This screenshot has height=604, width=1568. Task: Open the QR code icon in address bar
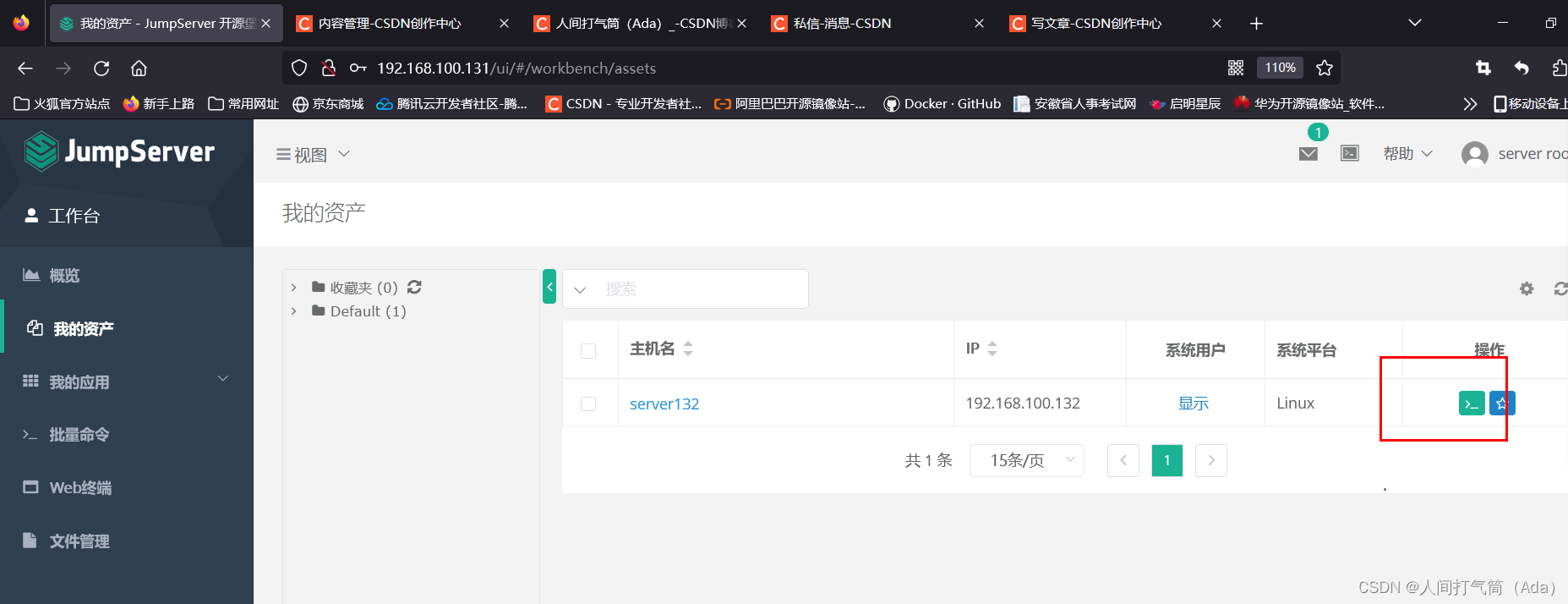coord(1236,68)
